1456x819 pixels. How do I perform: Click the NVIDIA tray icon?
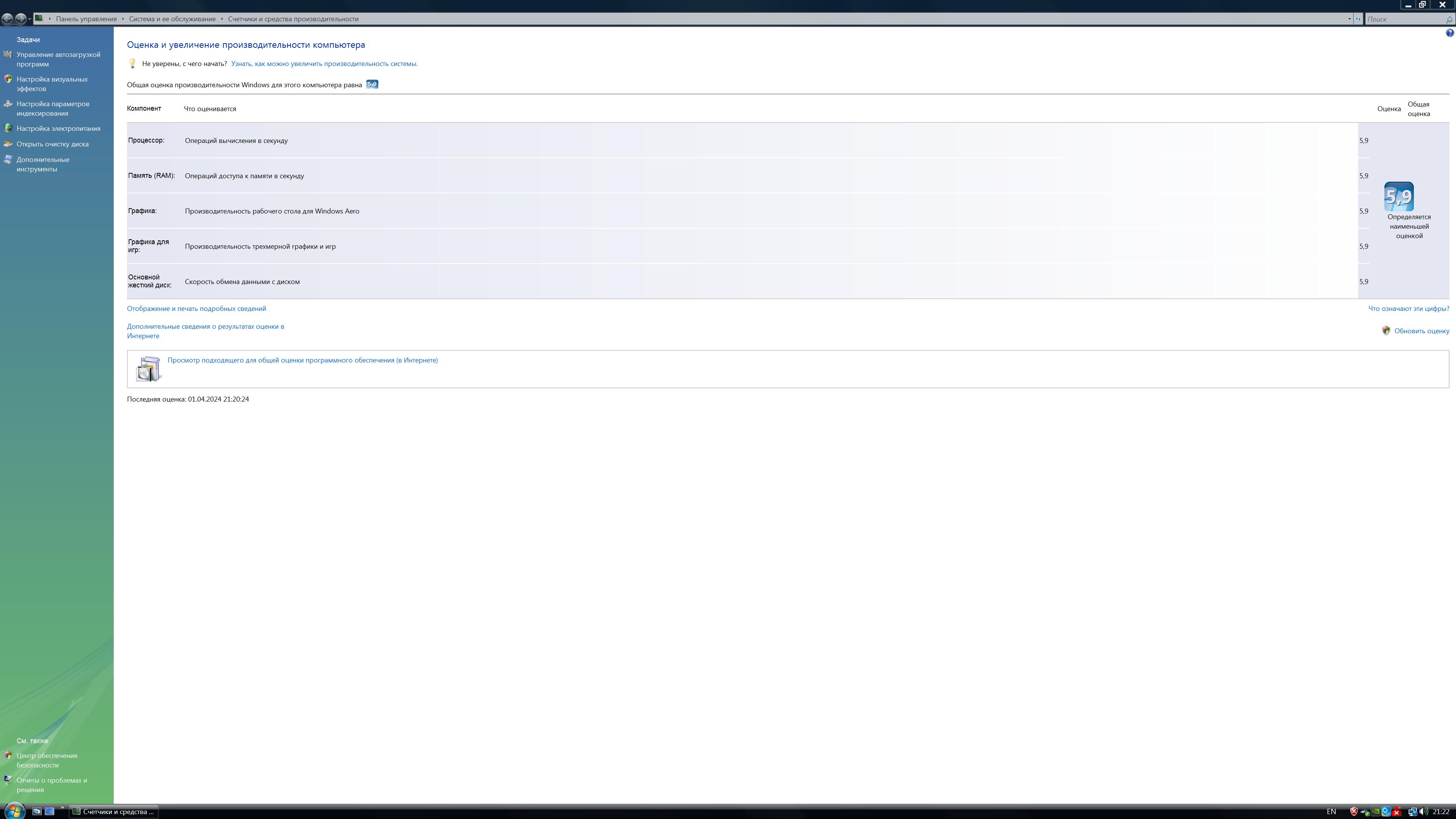[x=1376, y=812]
